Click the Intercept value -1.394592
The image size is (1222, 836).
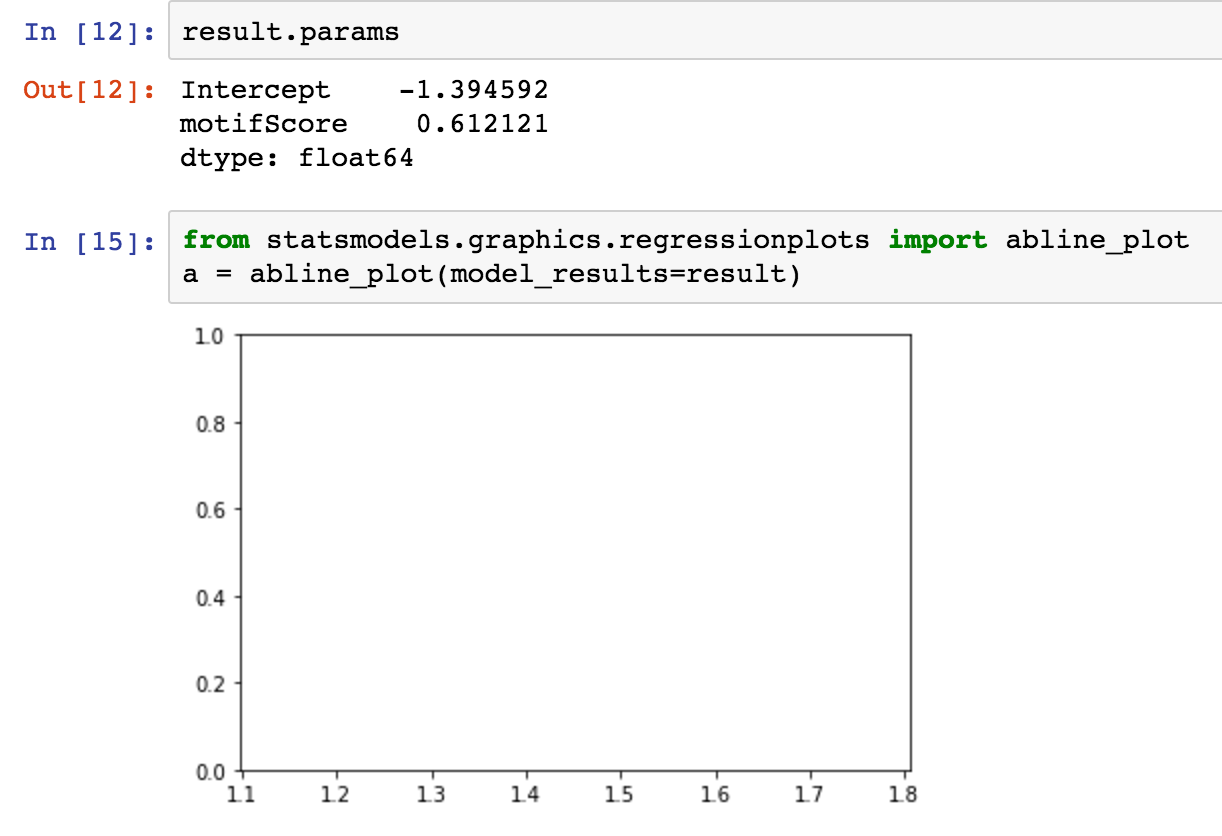(x=473, y=90)
